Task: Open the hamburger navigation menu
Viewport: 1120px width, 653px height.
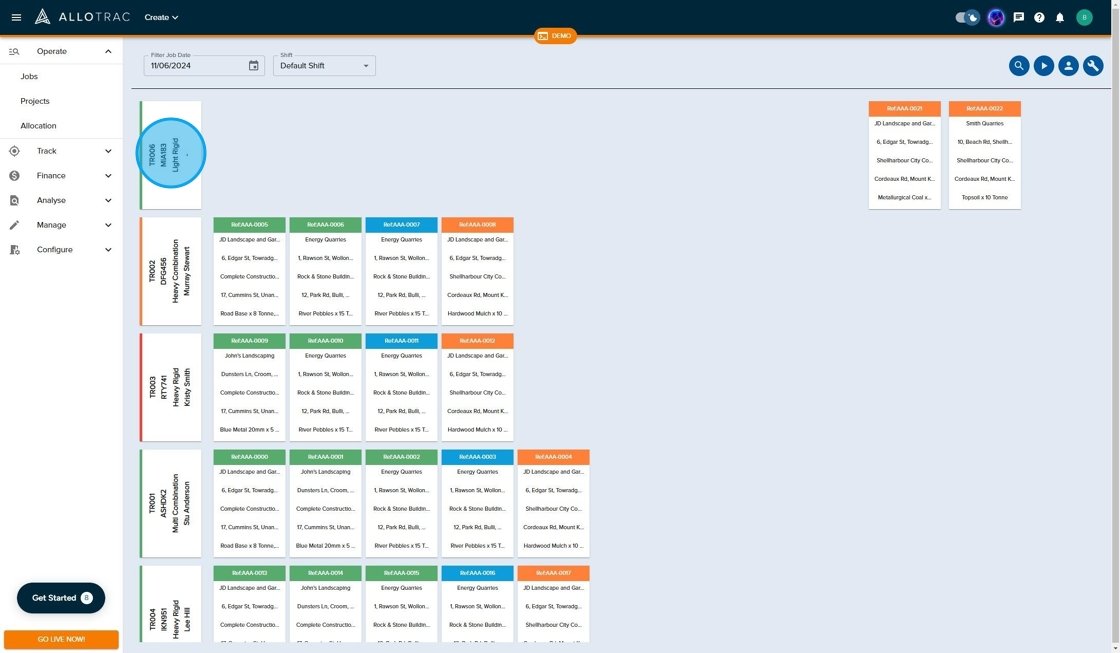Action: [16, 17]
